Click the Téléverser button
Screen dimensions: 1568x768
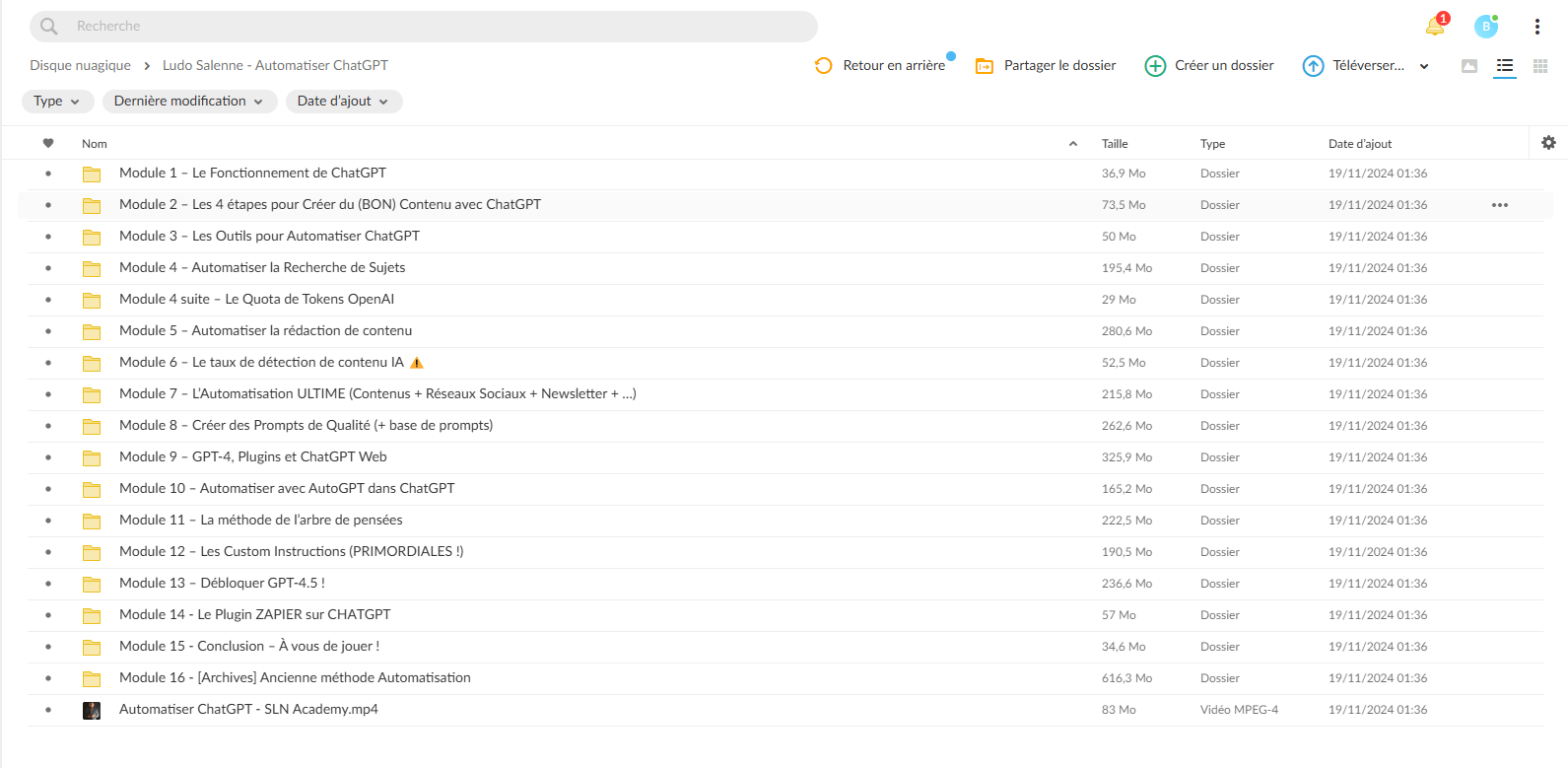(1354, 66)
